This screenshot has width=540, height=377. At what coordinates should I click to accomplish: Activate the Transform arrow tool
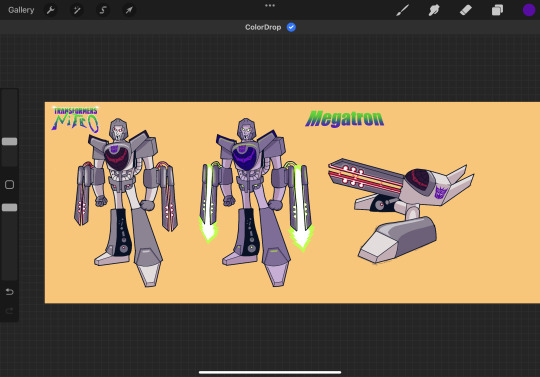pos(129,10)
